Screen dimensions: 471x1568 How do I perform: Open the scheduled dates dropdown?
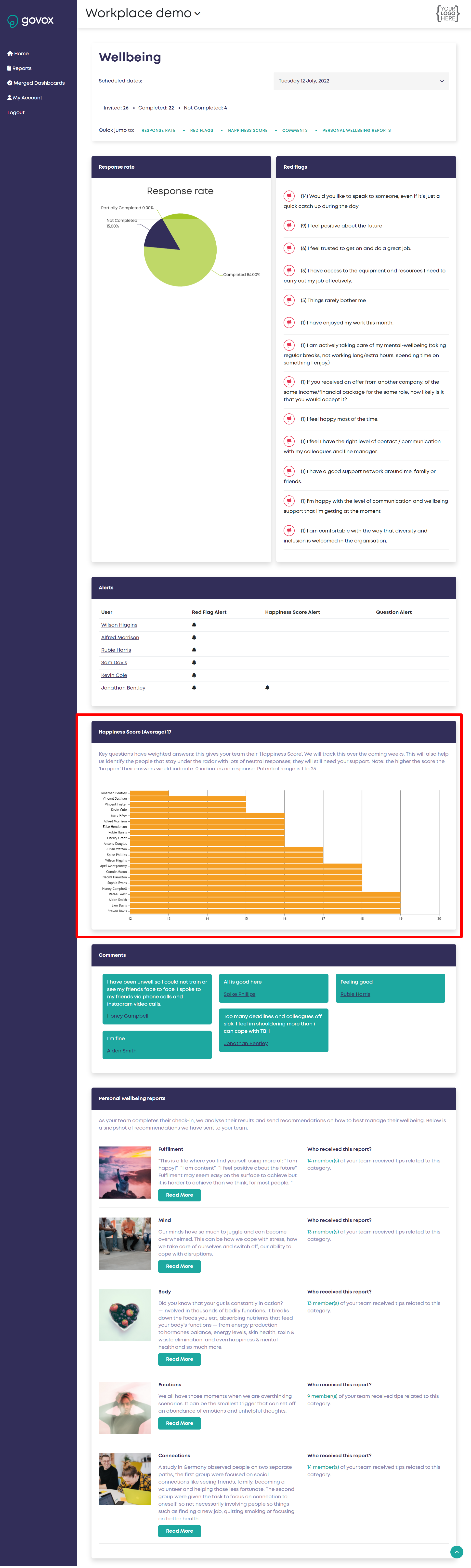tap(361, 81)
